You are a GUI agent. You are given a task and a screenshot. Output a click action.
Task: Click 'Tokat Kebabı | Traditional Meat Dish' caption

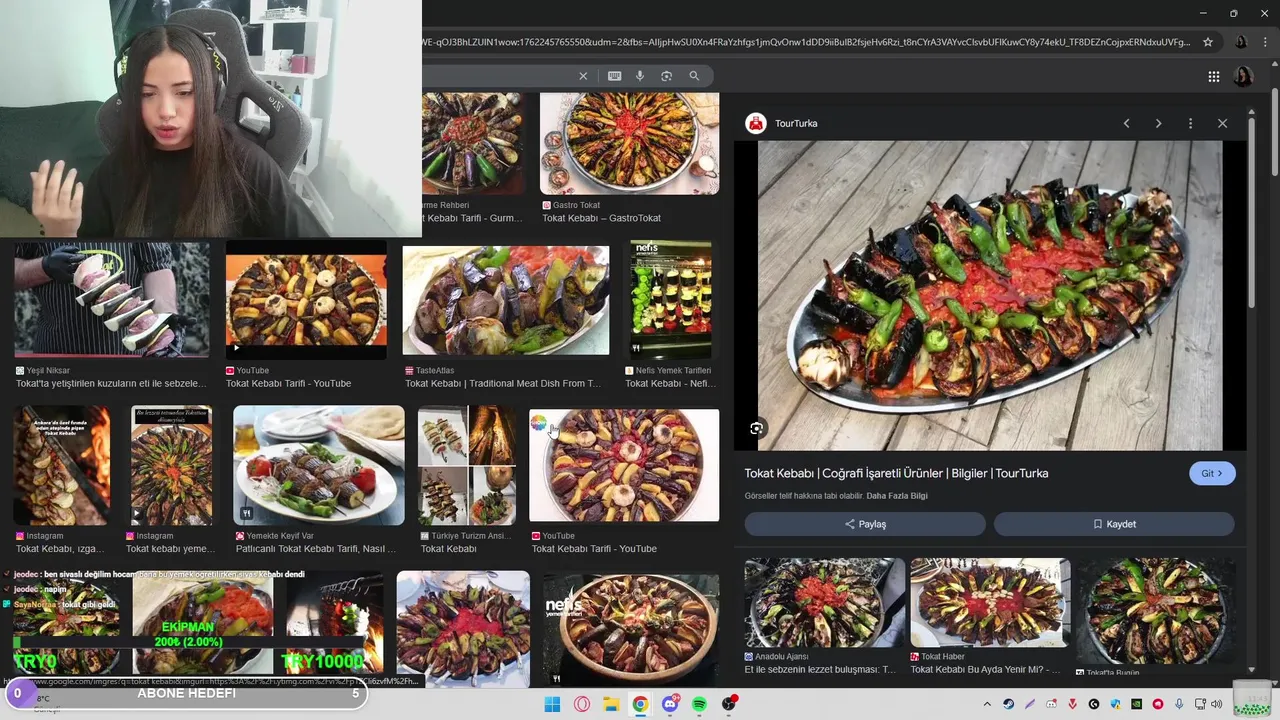click(503, 383)
